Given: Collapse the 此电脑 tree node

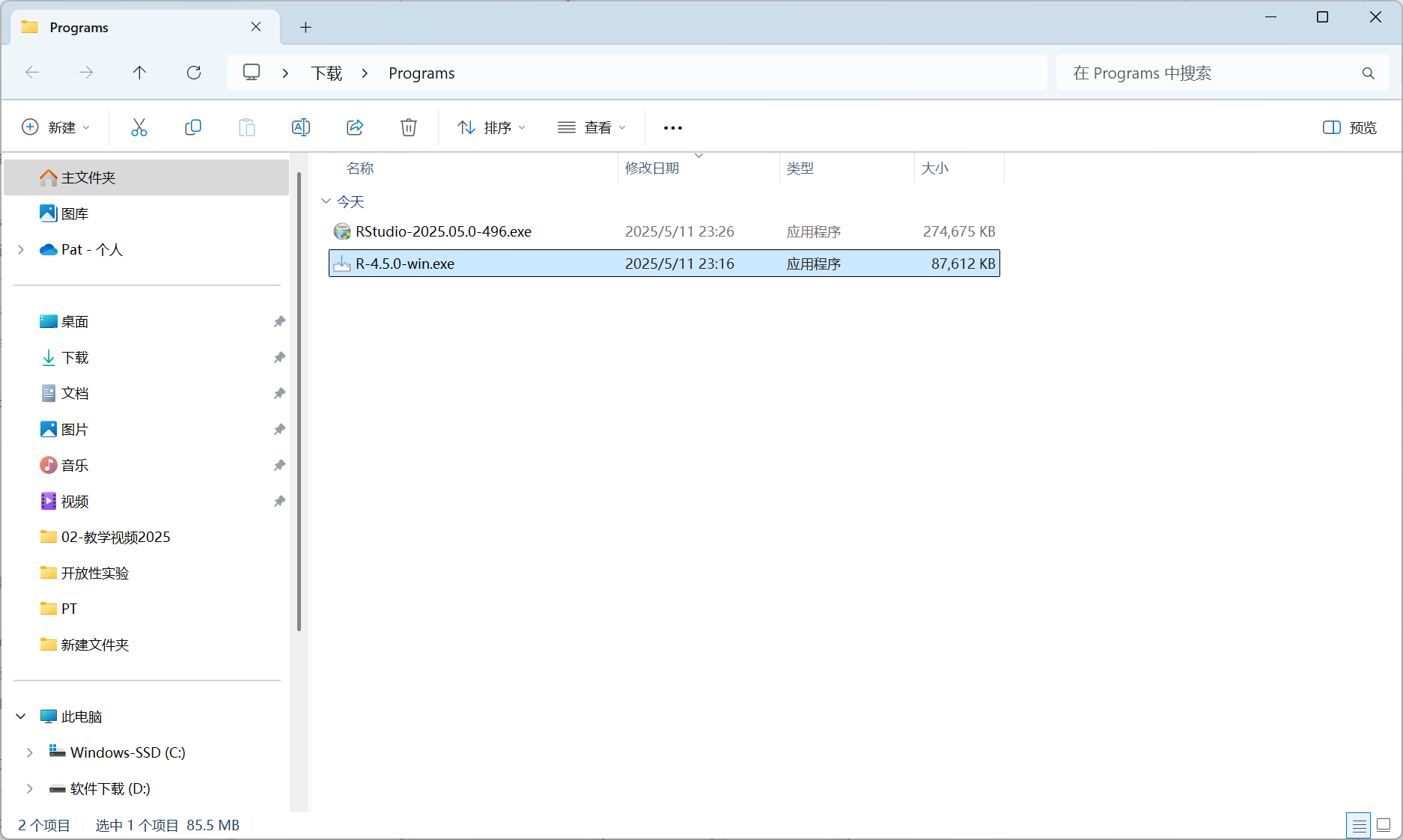Looking at the screenshot, I should (21, 716).
